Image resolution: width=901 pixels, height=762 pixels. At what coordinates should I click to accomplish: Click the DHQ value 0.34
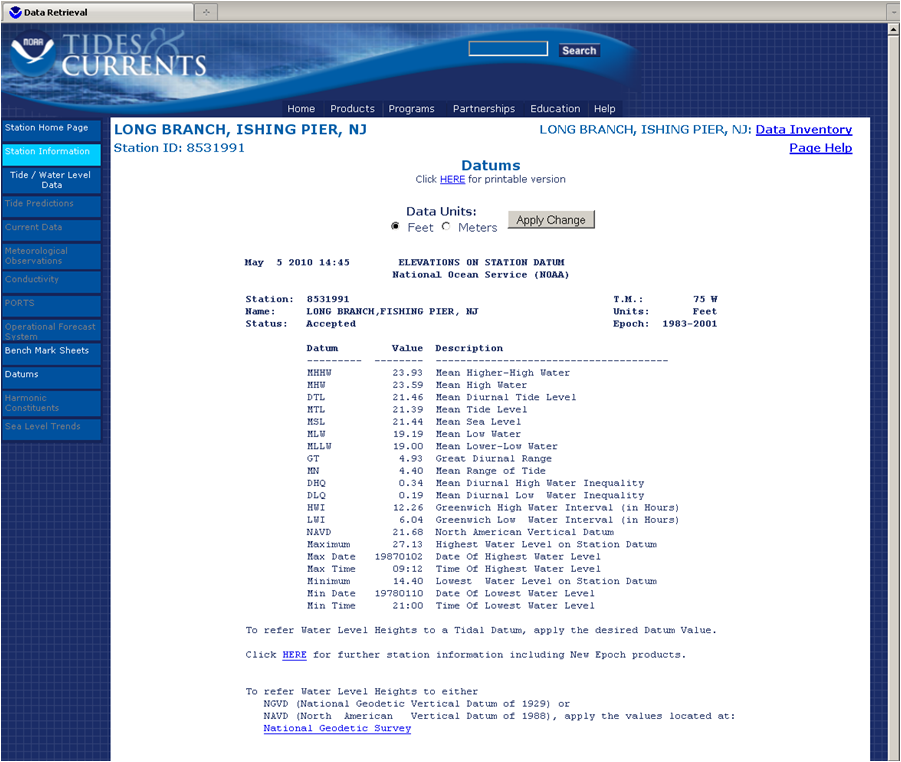point(411,483)
